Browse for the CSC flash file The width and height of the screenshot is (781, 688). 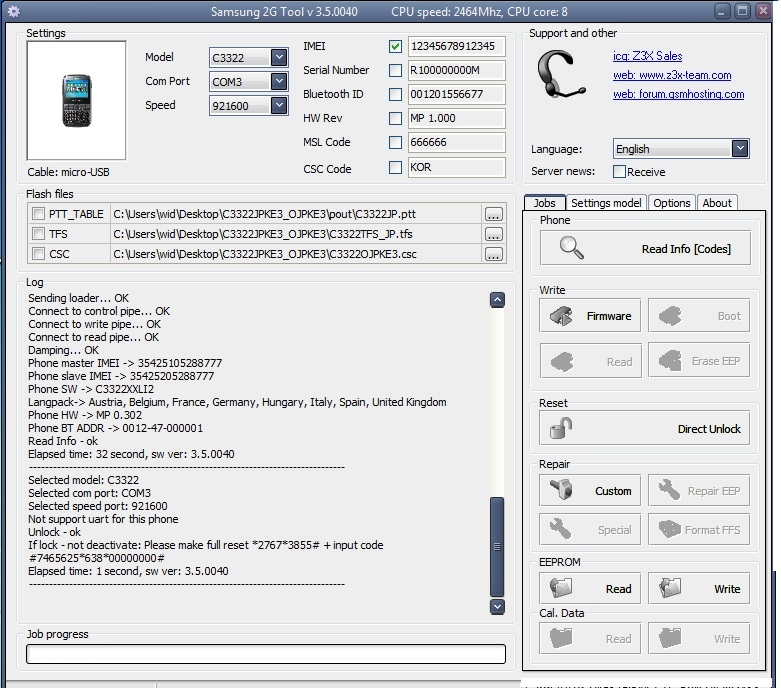tap(494, 254)
